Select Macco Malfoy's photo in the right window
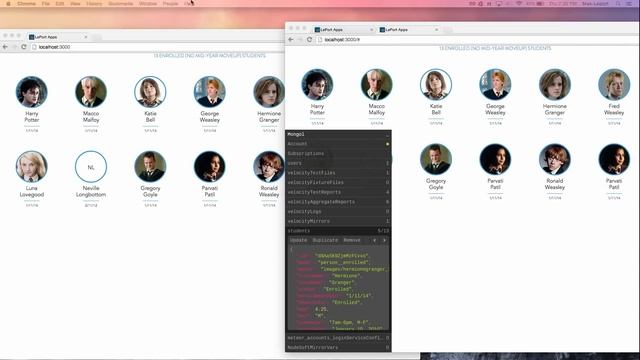The image size is (640, 360). pyautogui.click(x=377, y=84)
